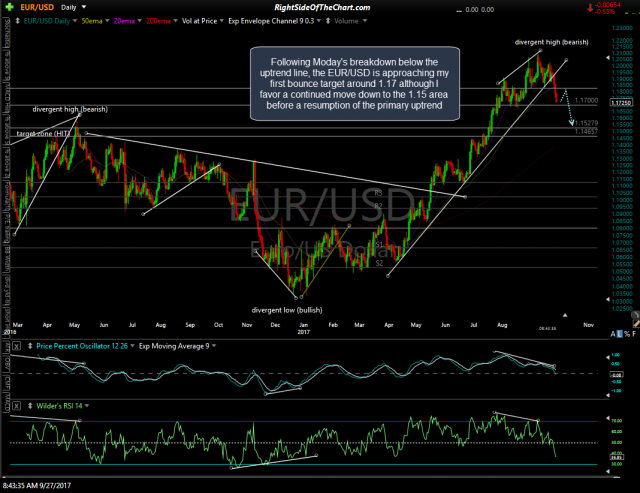Click the R3 pivot level label
This screenshot has height=493, width=640.
tap(378, 193)
